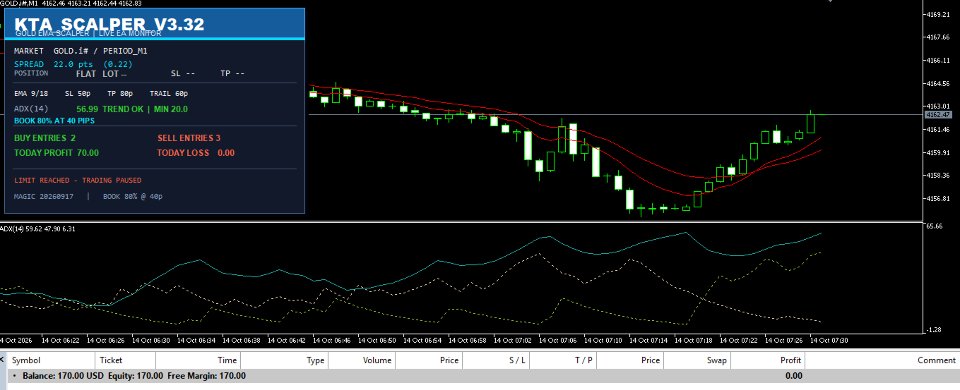Click the bullet icon beside Balance
The height and width of the screenshot is (390, 960).
[x=15, y=376]
